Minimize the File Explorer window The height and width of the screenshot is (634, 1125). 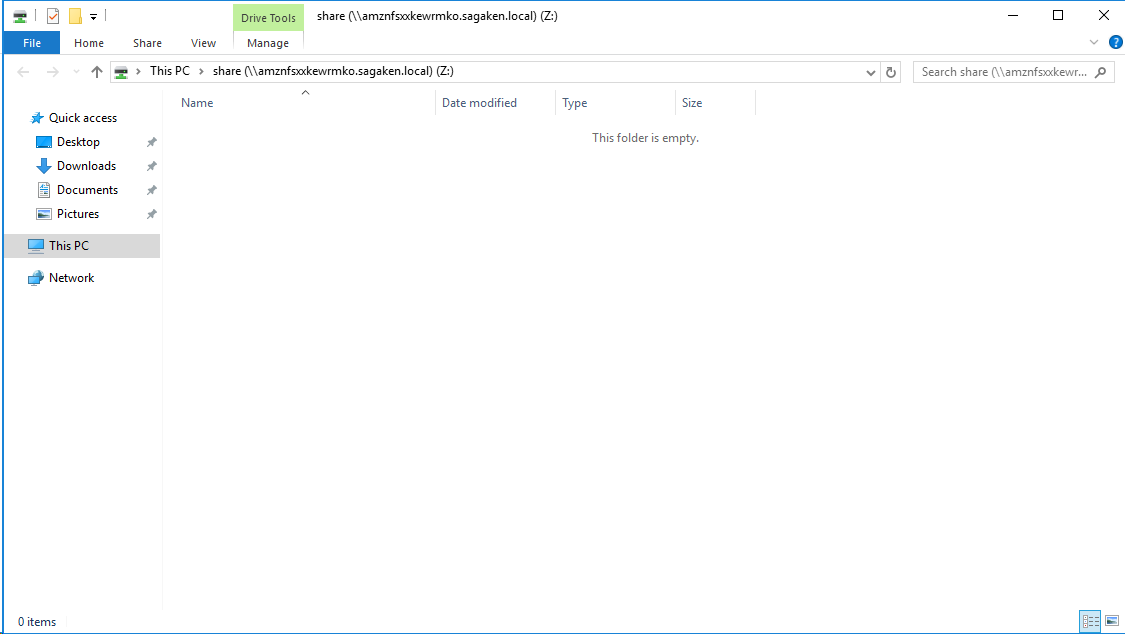coord(1013,15)
